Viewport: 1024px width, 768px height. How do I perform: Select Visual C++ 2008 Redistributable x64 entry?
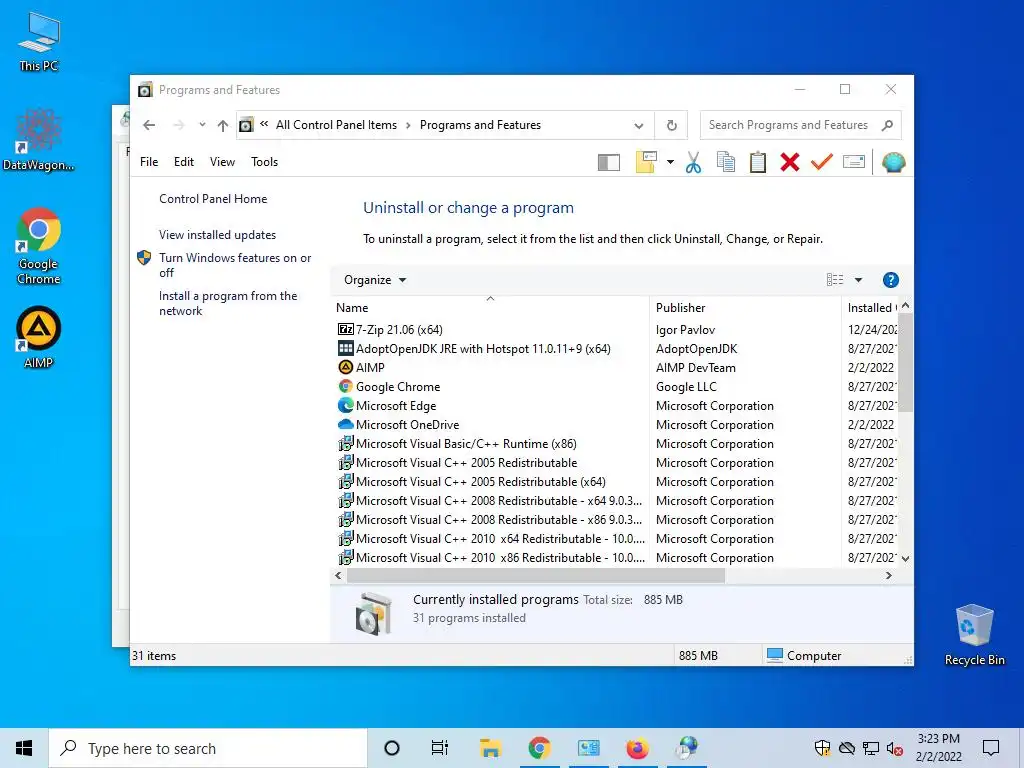coord(490,501)
